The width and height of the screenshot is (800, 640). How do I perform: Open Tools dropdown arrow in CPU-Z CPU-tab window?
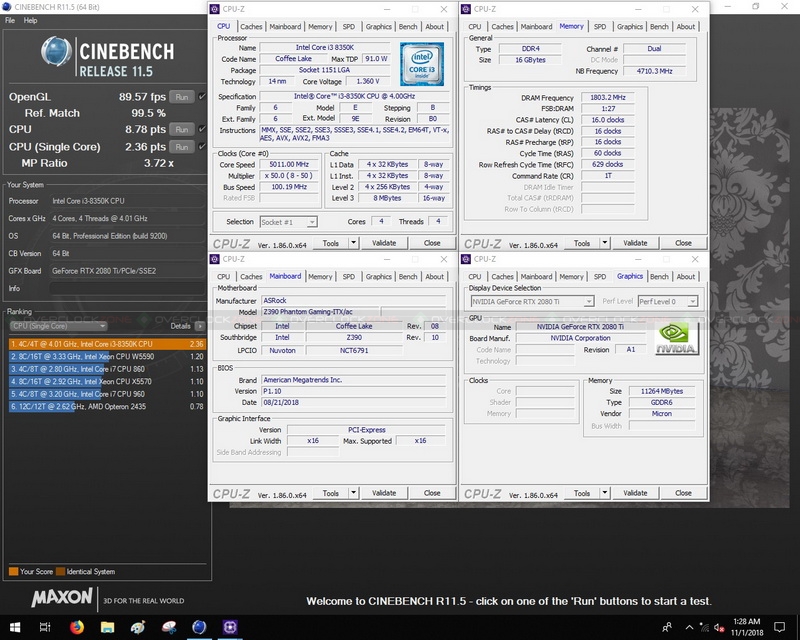tap(354, 243)
